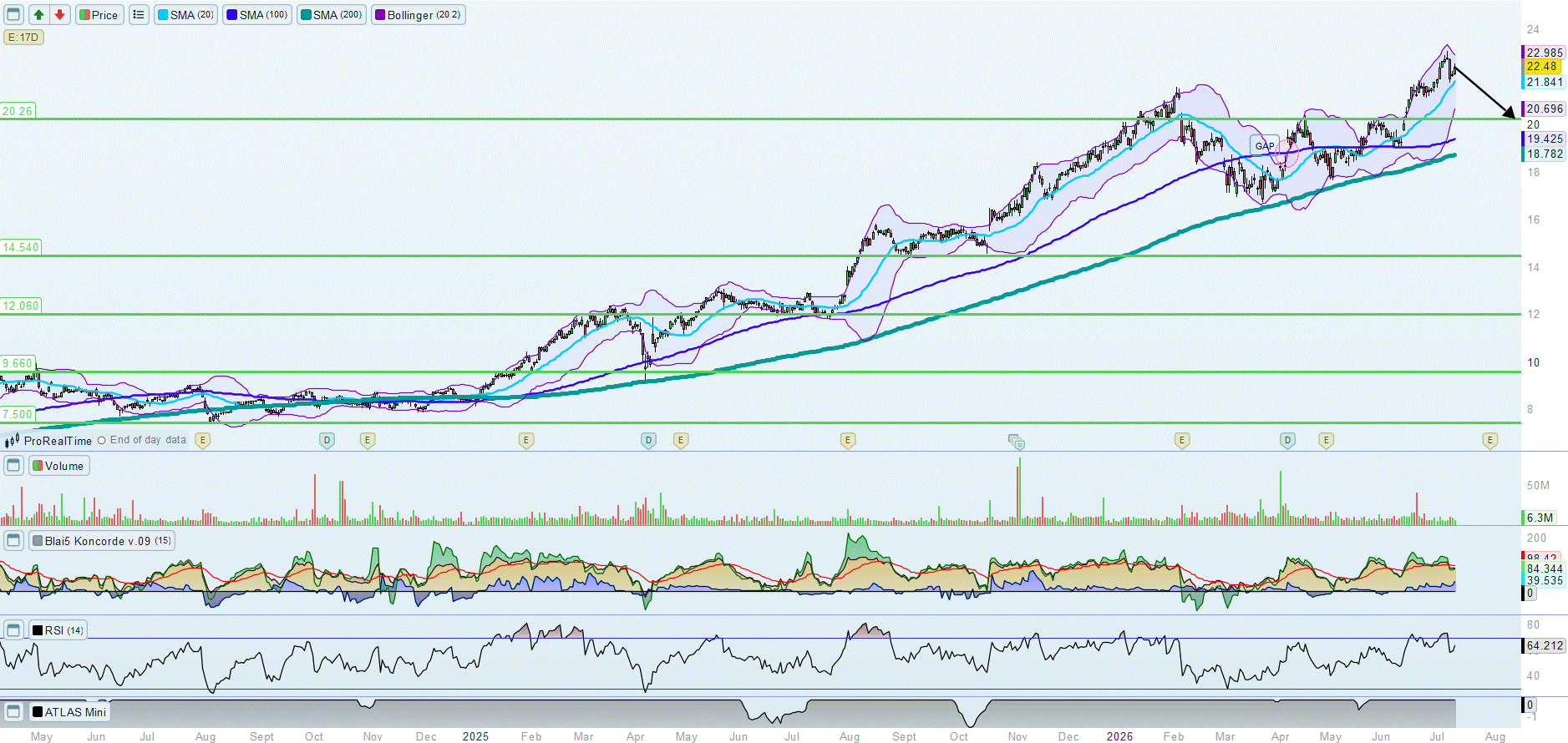Select the 9.660 horizontal line label

point(17,363)
